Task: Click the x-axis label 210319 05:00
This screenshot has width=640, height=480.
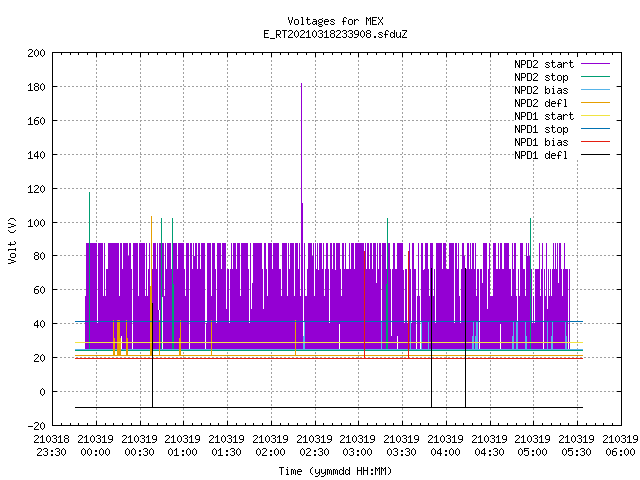Action: [x=533, y=446]
